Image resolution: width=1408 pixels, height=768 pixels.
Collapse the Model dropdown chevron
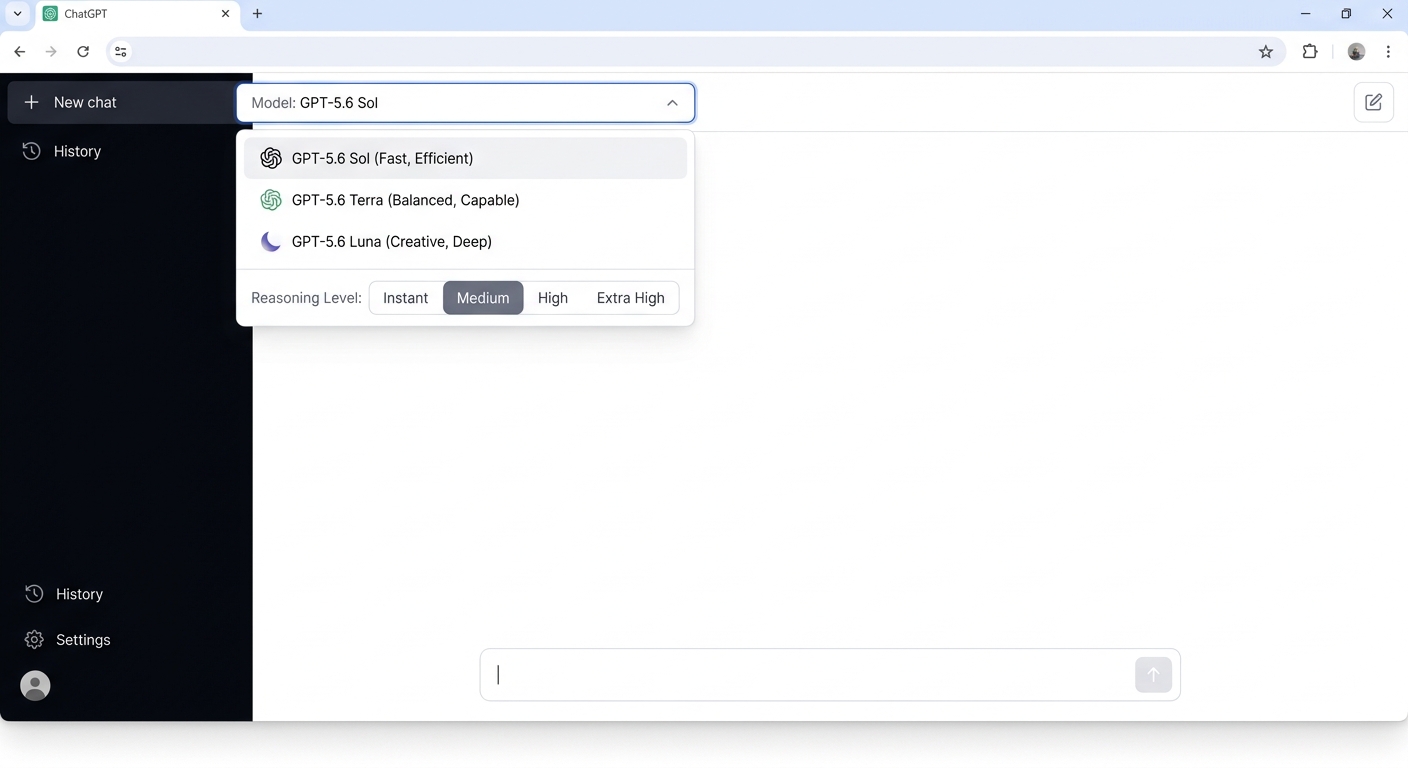672,103
